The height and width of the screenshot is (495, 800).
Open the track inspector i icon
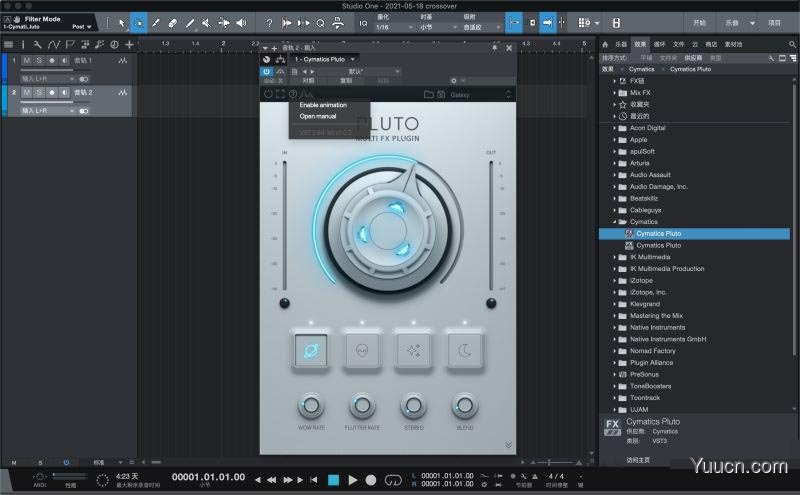point(23,45)
